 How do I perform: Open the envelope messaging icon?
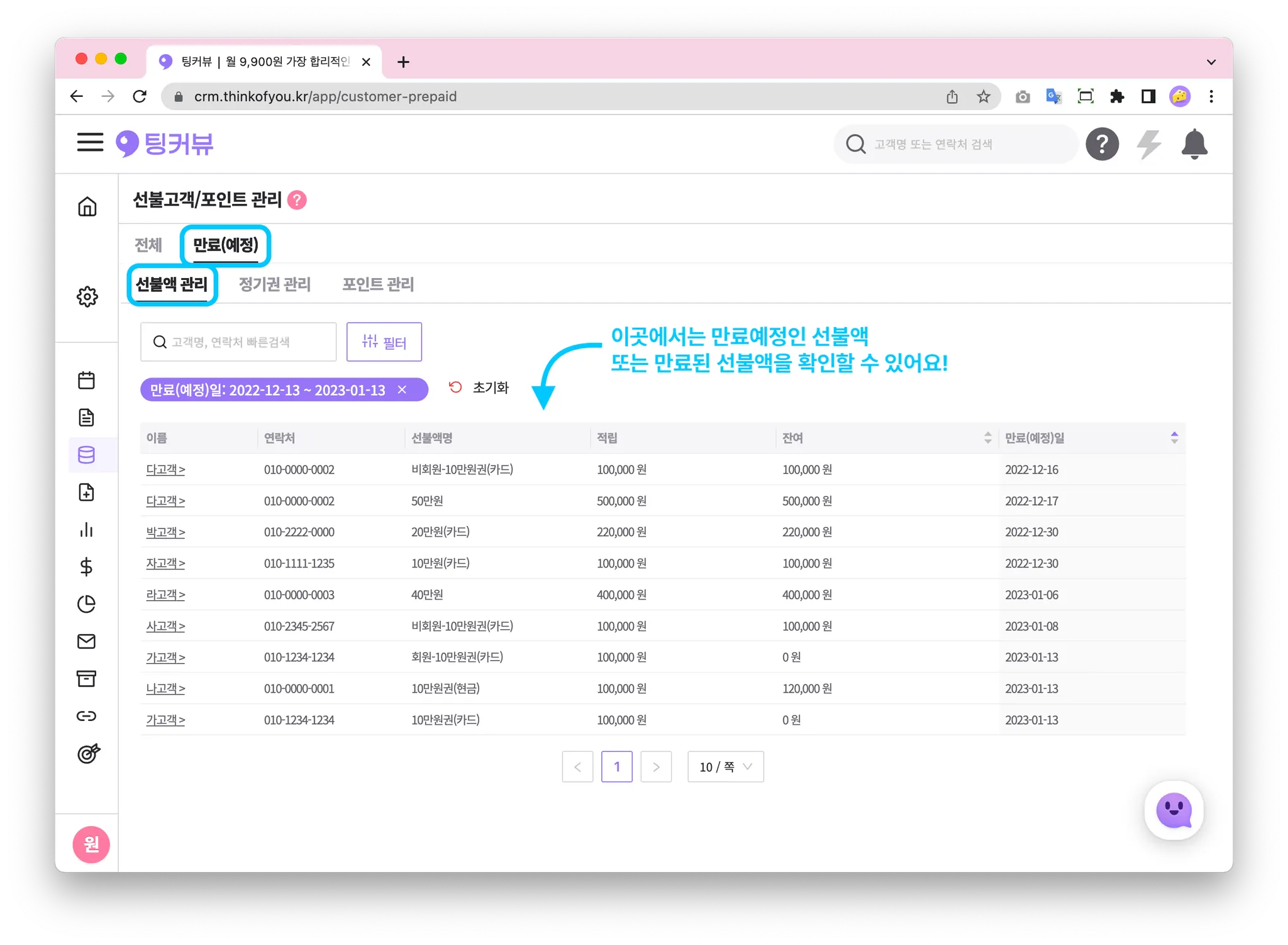(86, 641)
